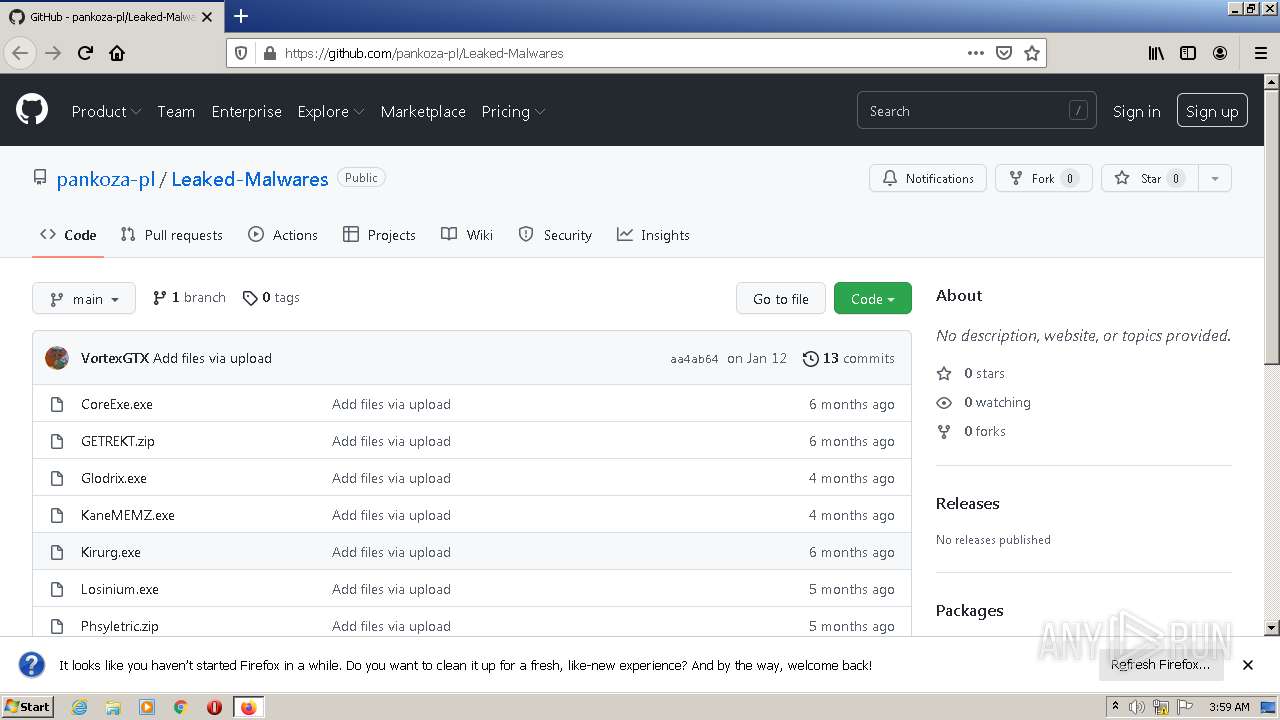
Task: Open the Leaked-Malwares repository link
Action: [x=250, y=179]
